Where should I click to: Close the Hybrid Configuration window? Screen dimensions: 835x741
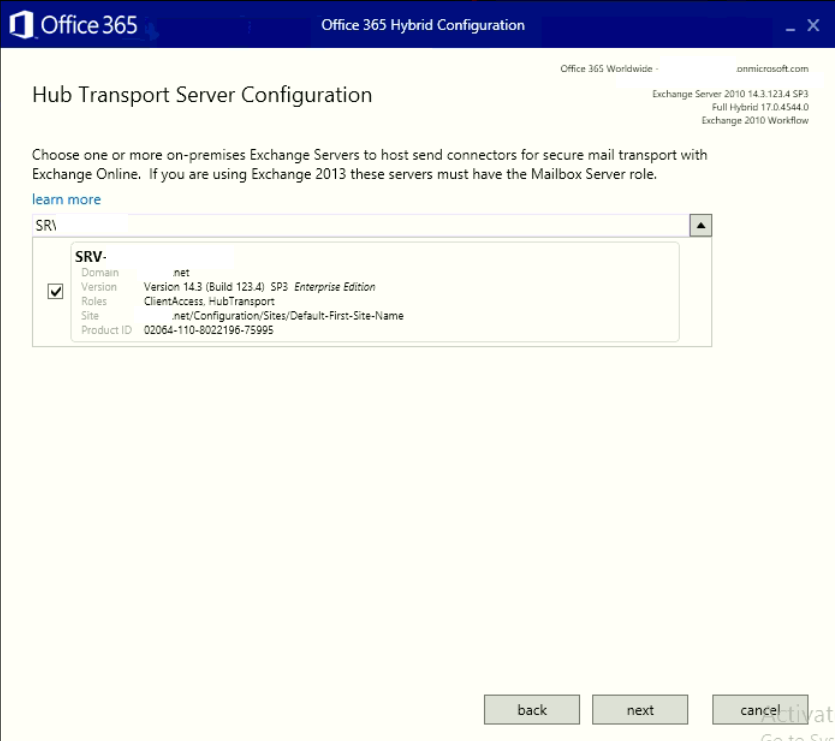pos(813,25)
